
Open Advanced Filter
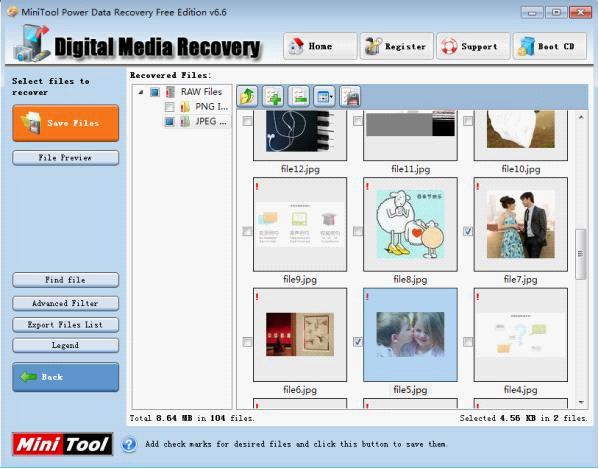(66, 303)
